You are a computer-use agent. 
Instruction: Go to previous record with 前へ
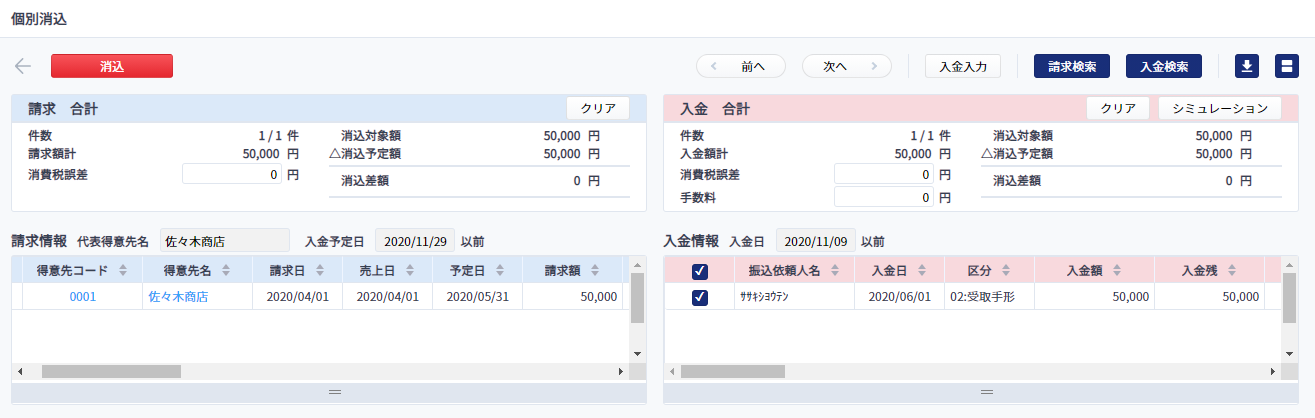click(x=741, y=67)
